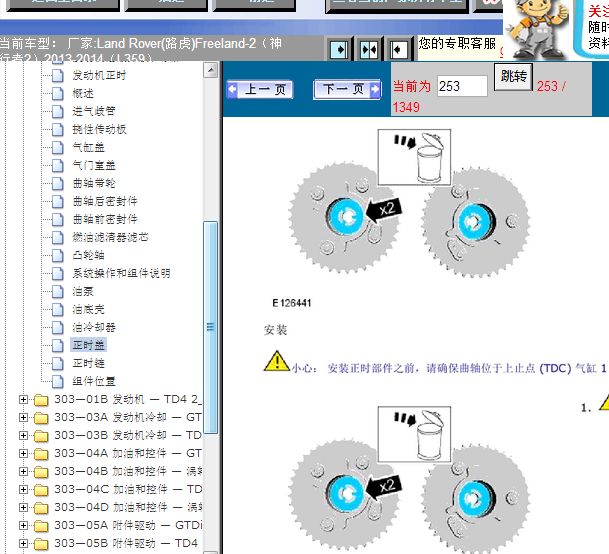Click the expand-right panel arrow icon
This screenshot has width=609, height=554.
[339, 50]
